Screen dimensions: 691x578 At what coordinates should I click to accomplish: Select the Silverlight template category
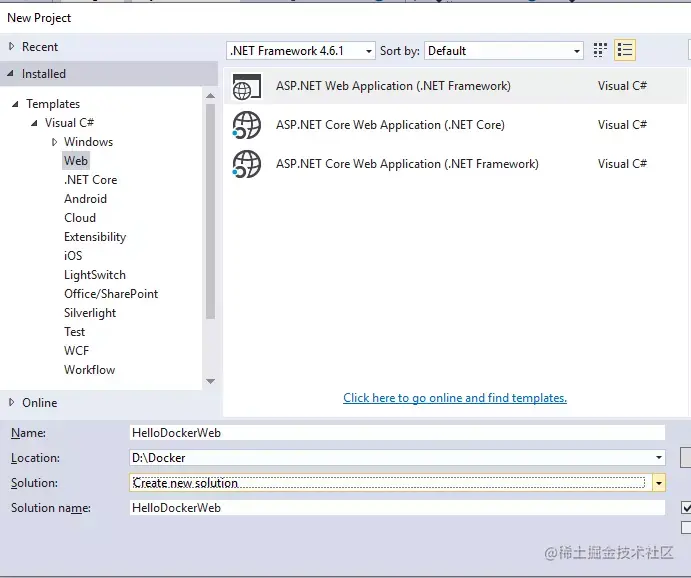click(x=90, y=313)
